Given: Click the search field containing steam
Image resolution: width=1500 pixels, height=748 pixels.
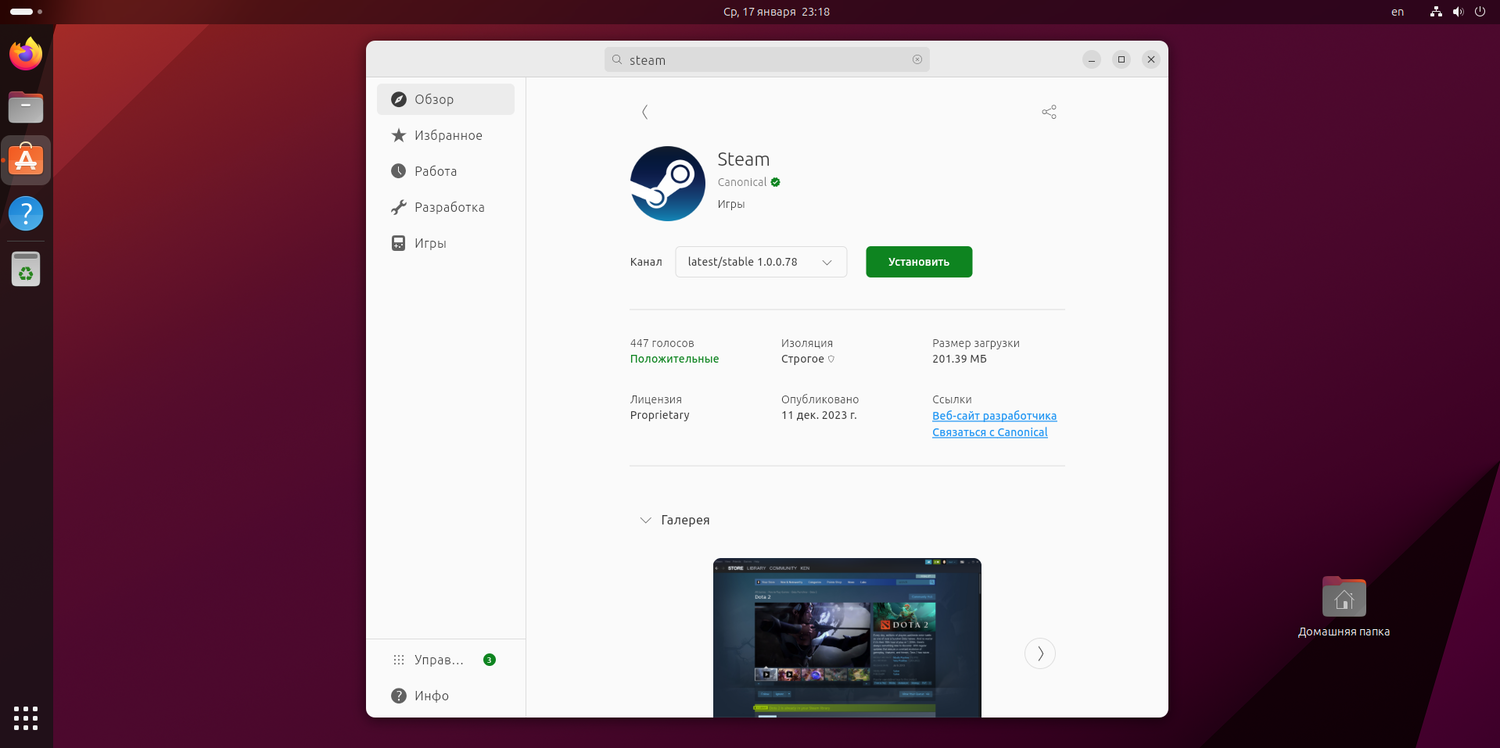Looking at the screenshot, I should 767,60.
